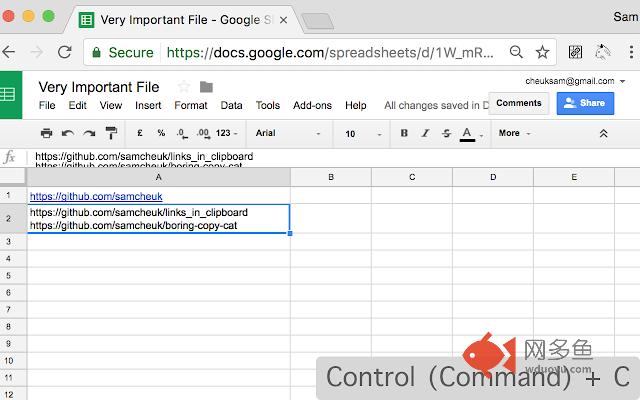
Task: Decrease decimal places
Action: tap(182, 133)
